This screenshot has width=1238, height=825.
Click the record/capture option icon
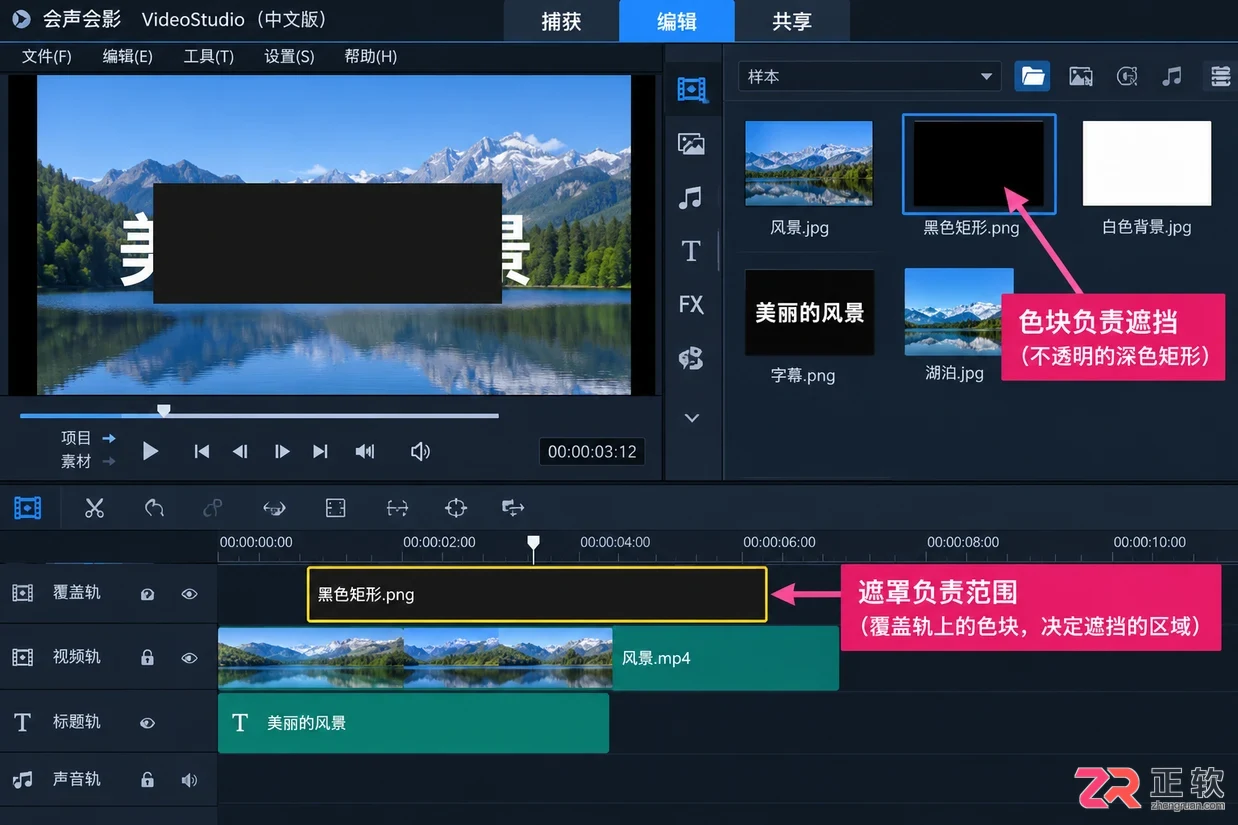[274, 508]
